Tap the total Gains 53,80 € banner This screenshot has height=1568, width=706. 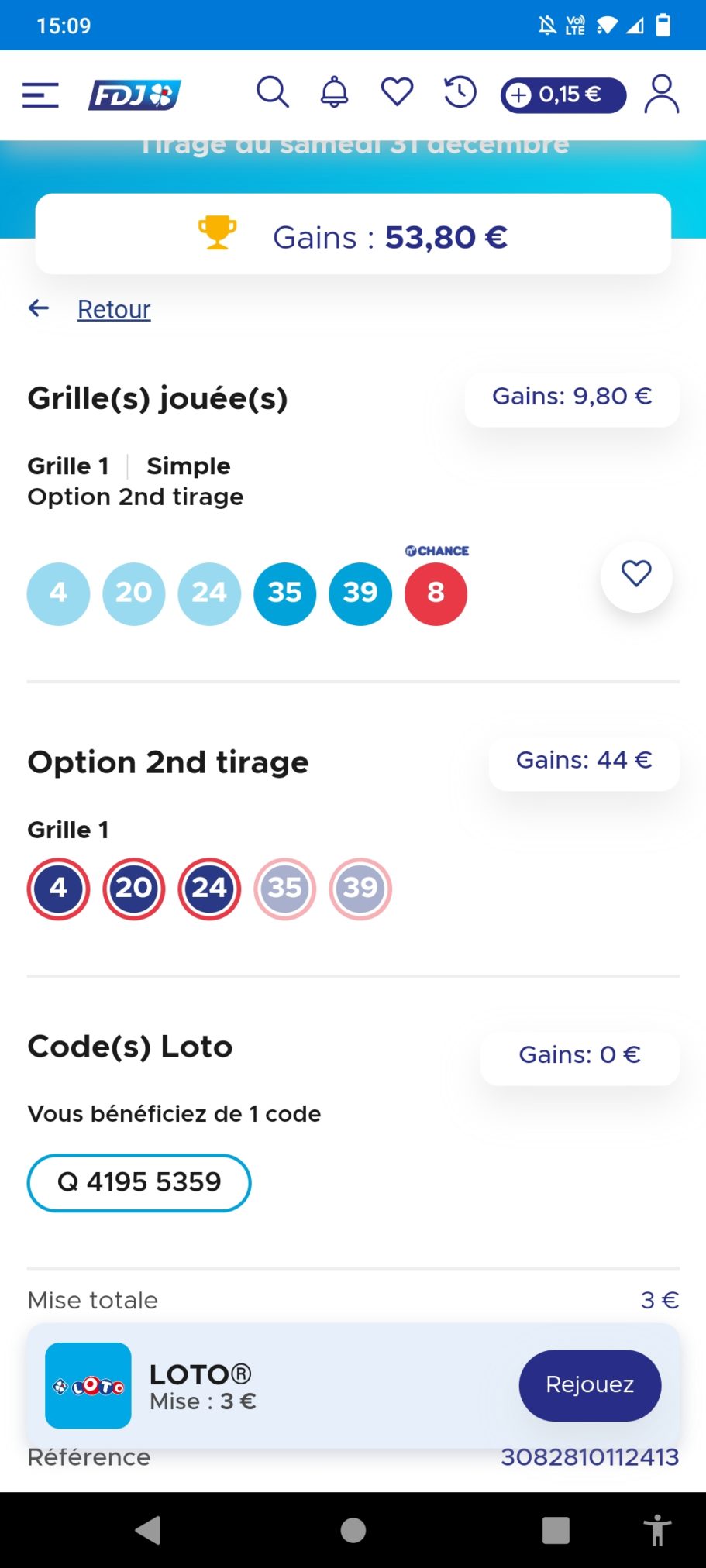[353, 234]
